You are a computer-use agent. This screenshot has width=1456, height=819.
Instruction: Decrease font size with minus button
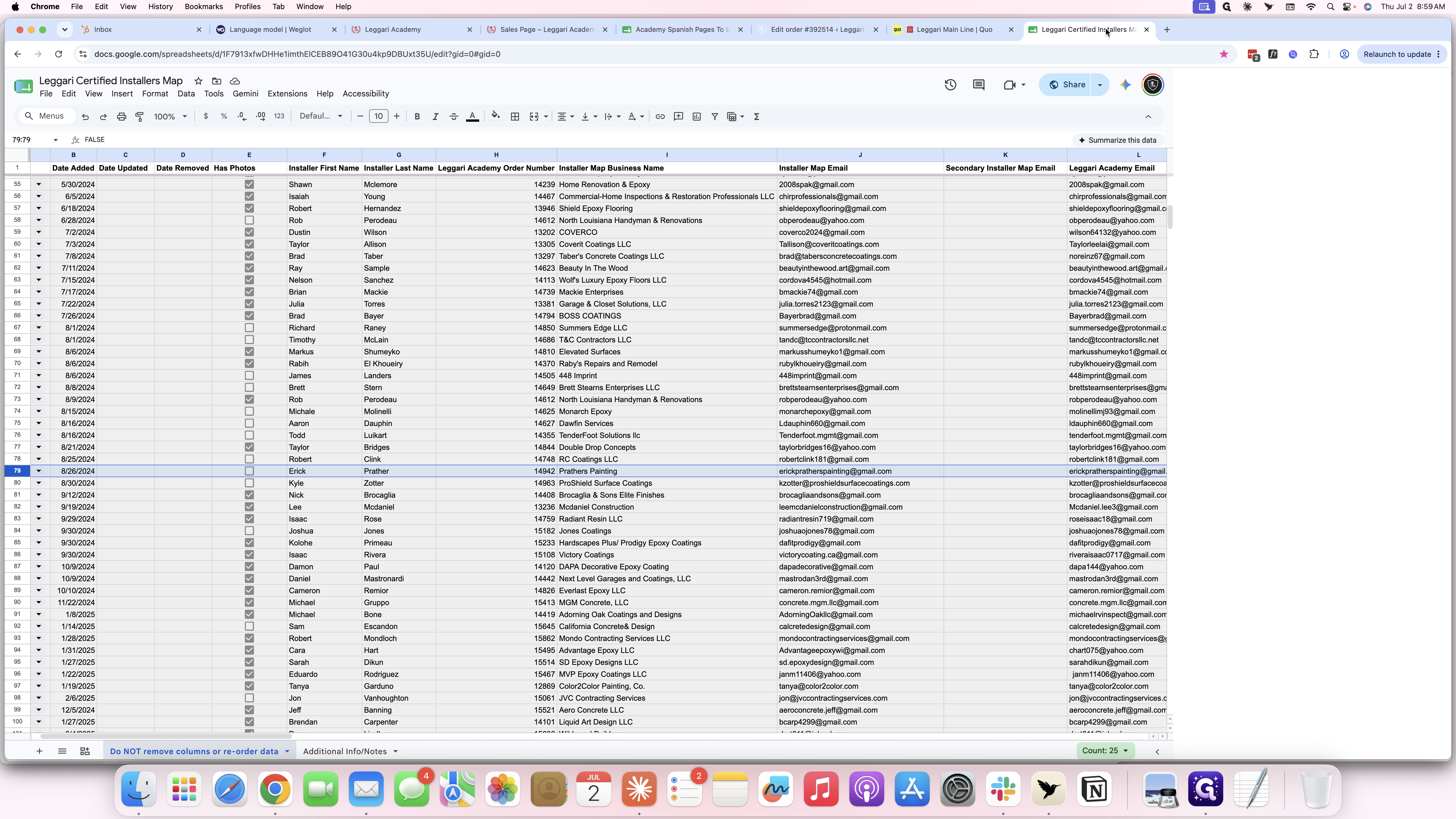pyautogui.click(x=360, y=116)
